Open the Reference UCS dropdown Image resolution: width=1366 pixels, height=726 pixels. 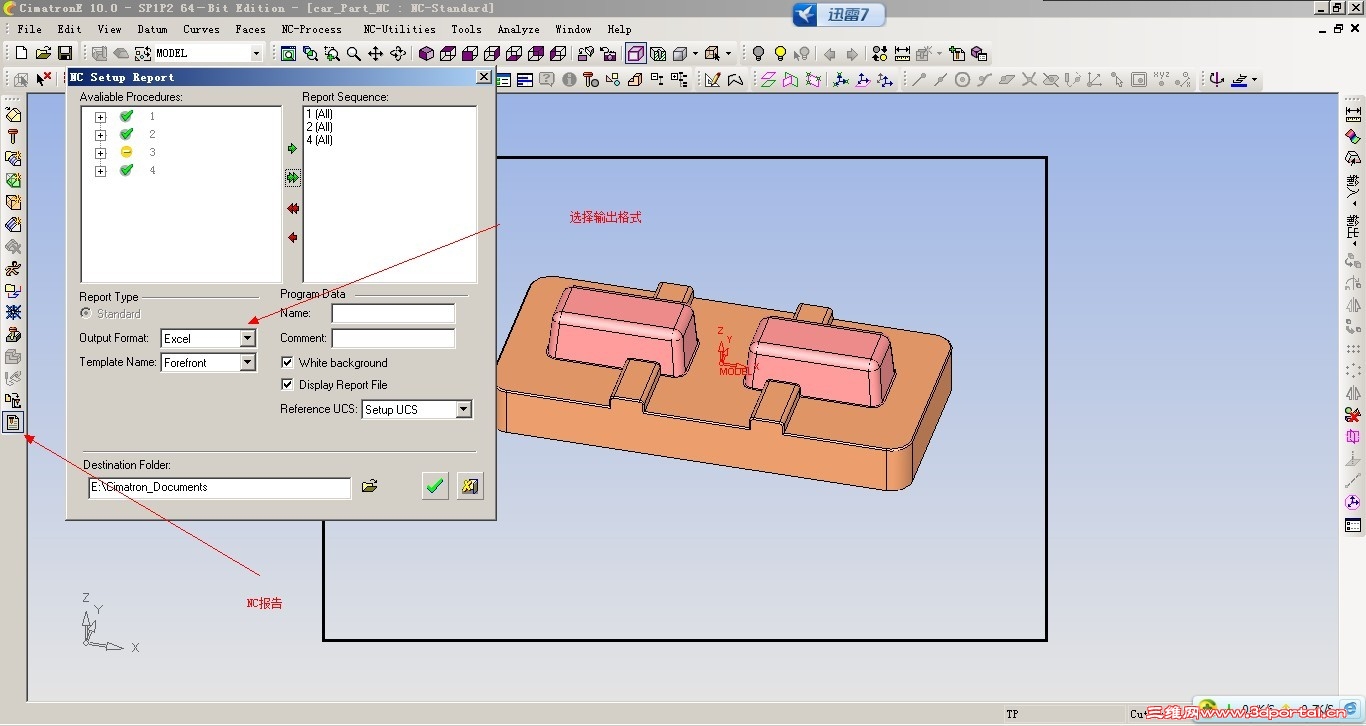coord(463,409)
